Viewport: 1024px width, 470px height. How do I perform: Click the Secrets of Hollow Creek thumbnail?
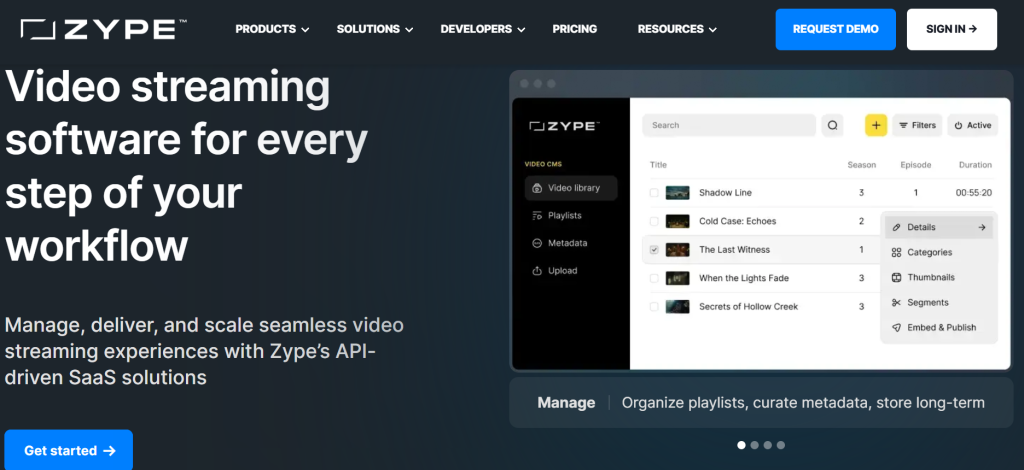tap(677, 306)
